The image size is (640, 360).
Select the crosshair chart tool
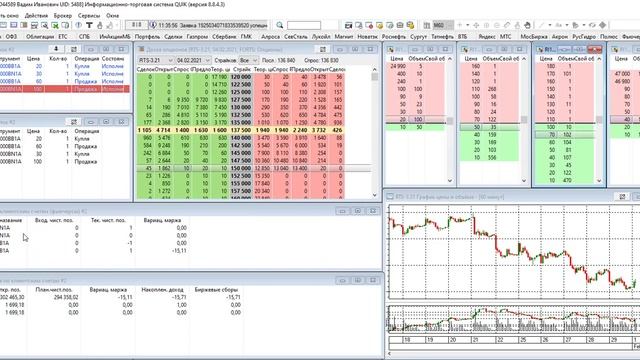coord(476,25)
